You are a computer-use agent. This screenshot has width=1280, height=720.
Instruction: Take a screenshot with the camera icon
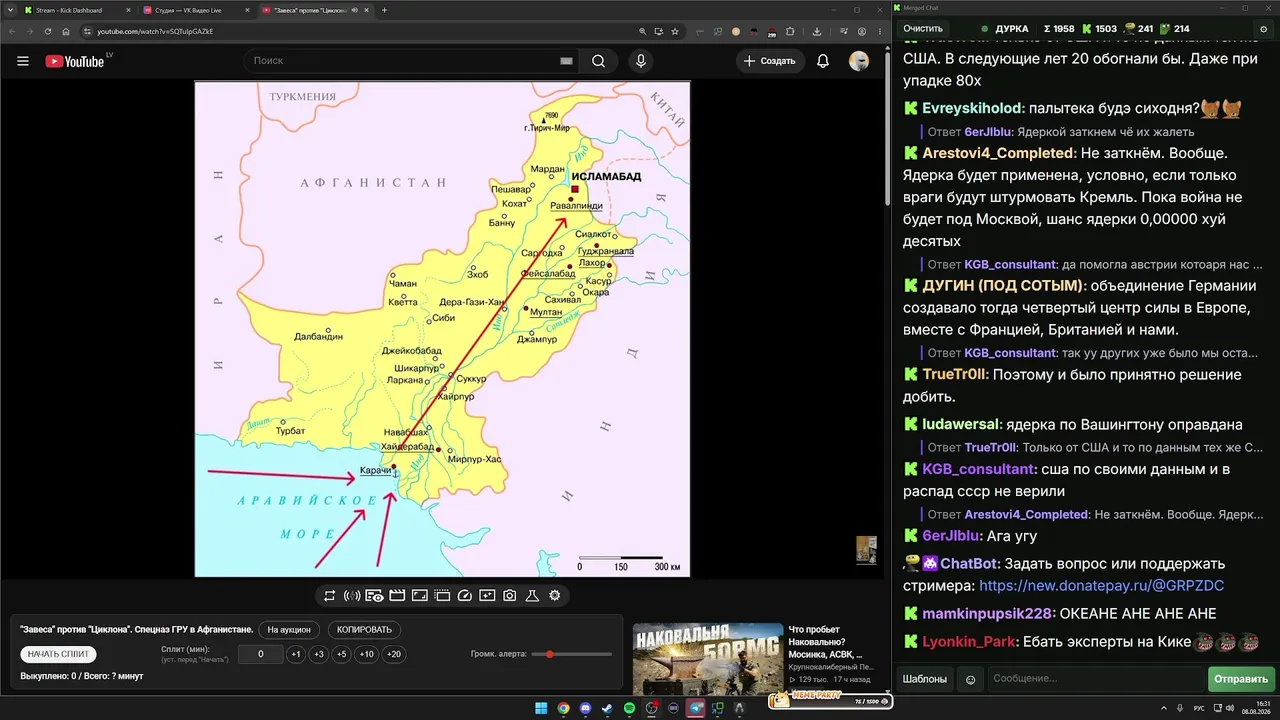[x=510, y=596]
